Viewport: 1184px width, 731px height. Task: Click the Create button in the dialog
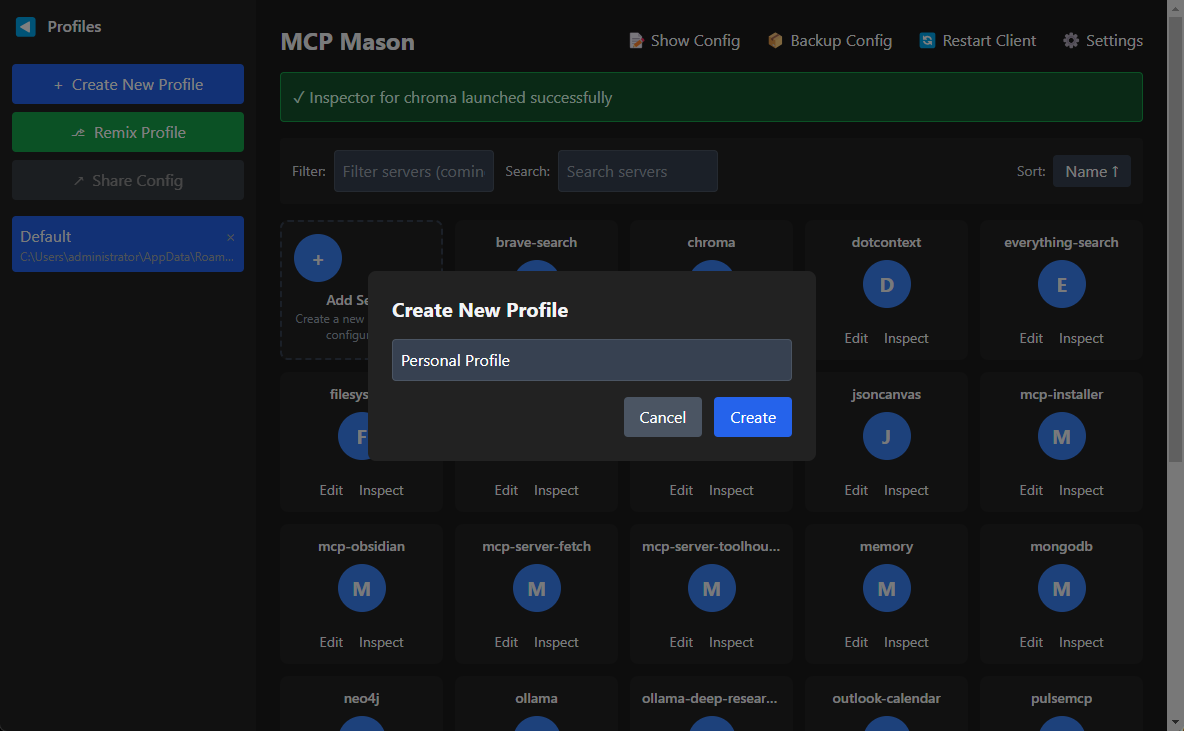(x=752, y=417)
